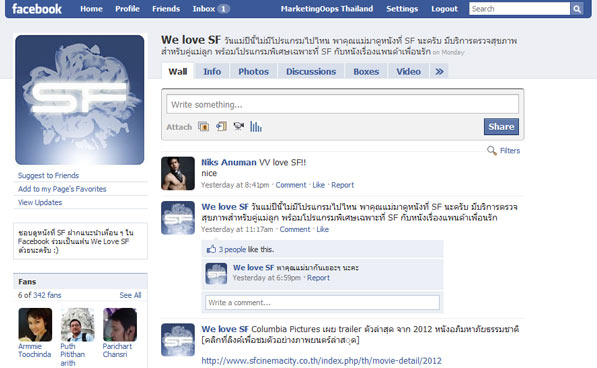The image size is (597, 368).
Task: Click in the Write something box
Action: coord(342,104)
